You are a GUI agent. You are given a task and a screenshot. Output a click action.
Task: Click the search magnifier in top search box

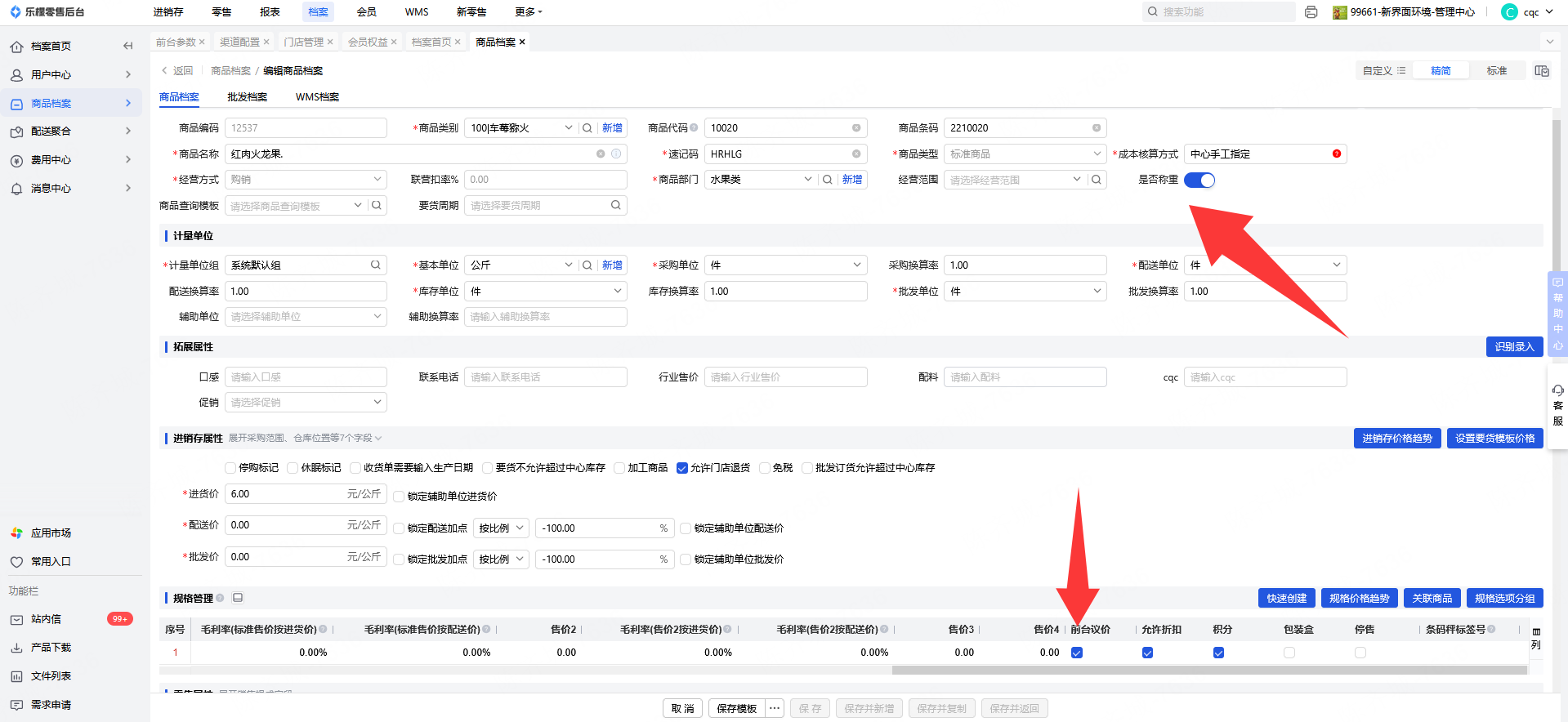pos(1153,11)
